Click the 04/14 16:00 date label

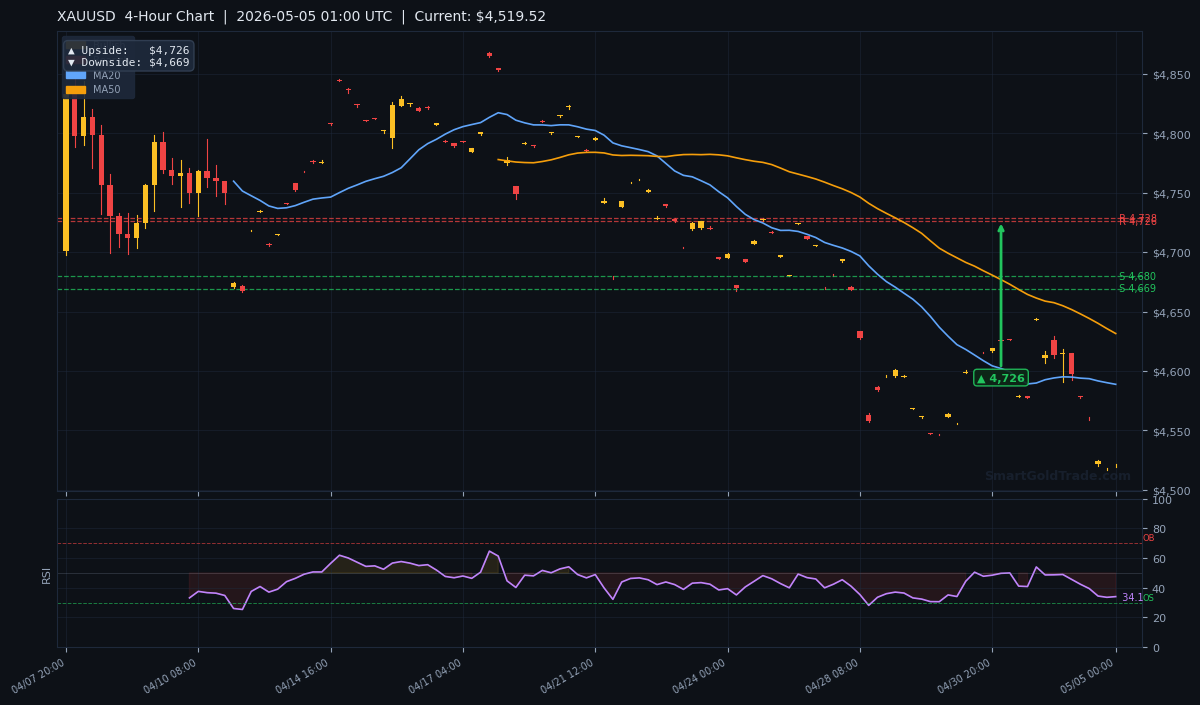(304, 676)
